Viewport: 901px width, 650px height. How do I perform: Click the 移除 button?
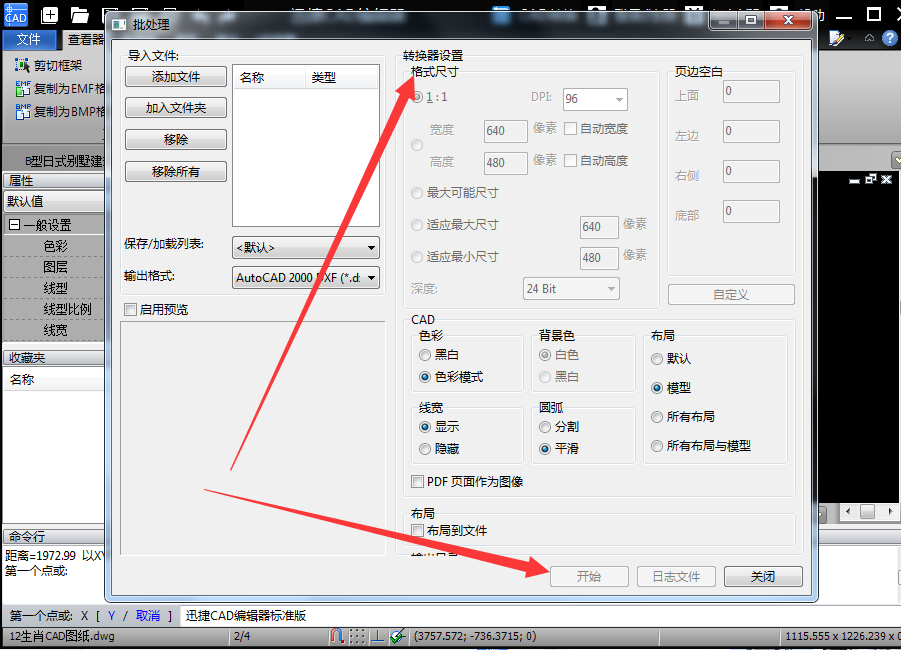(176, 139)
